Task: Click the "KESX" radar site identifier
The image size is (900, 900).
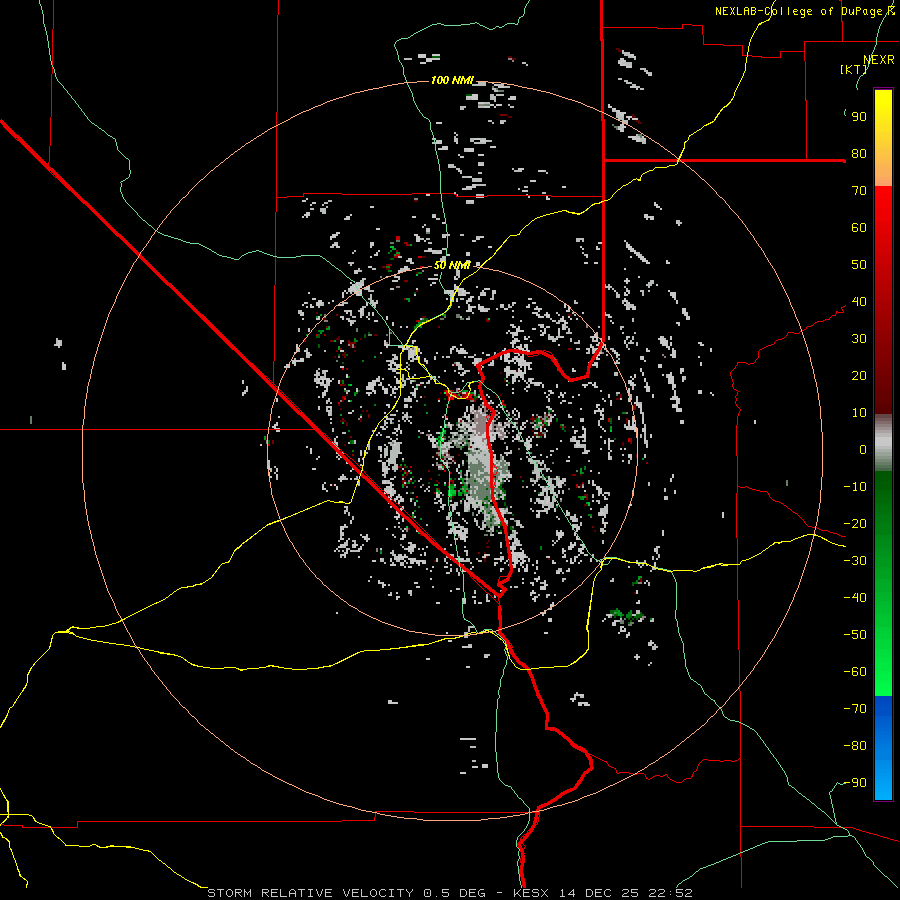Action: (x=532, y=893)
